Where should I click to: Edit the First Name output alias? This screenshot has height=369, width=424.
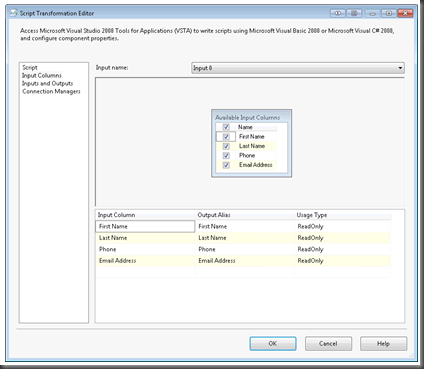245,226
